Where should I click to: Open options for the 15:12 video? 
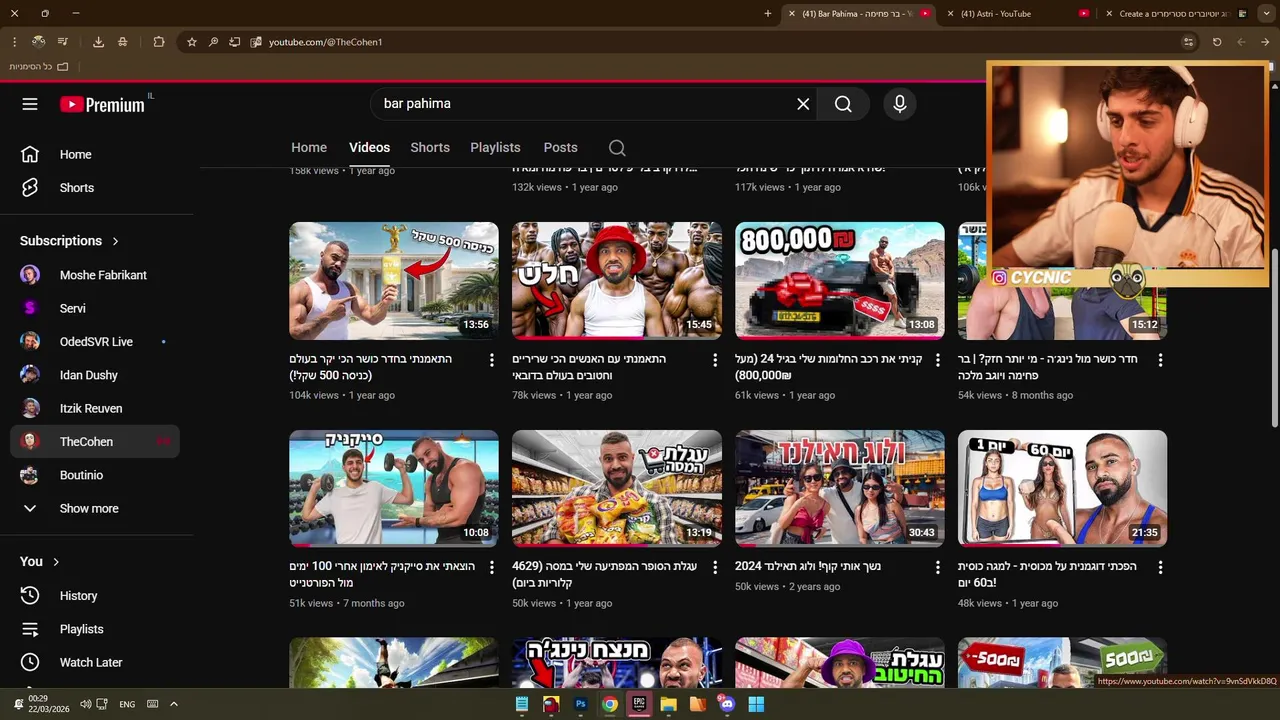point(1160,360)
